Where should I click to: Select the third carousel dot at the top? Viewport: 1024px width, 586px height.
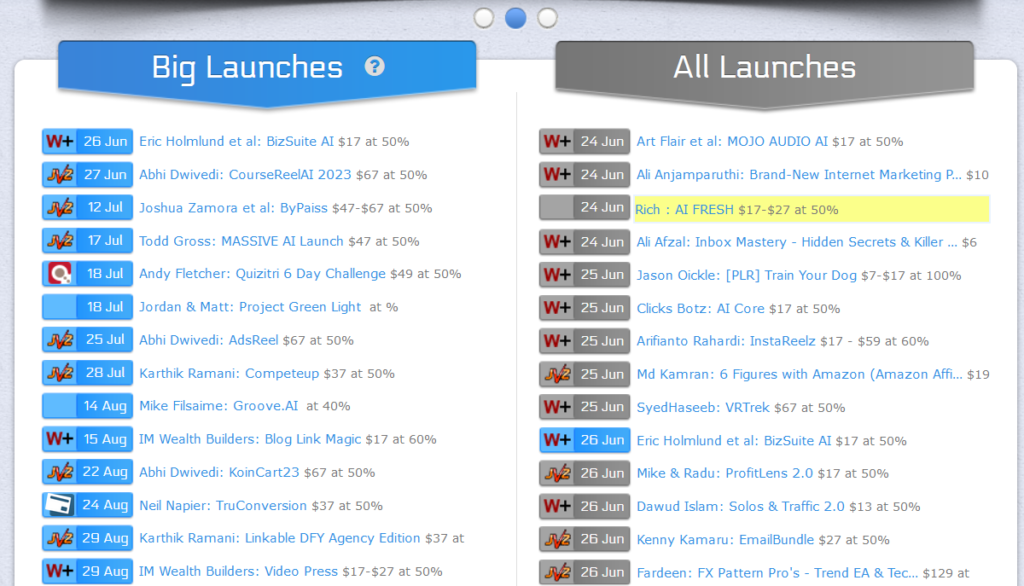[547, 18]
